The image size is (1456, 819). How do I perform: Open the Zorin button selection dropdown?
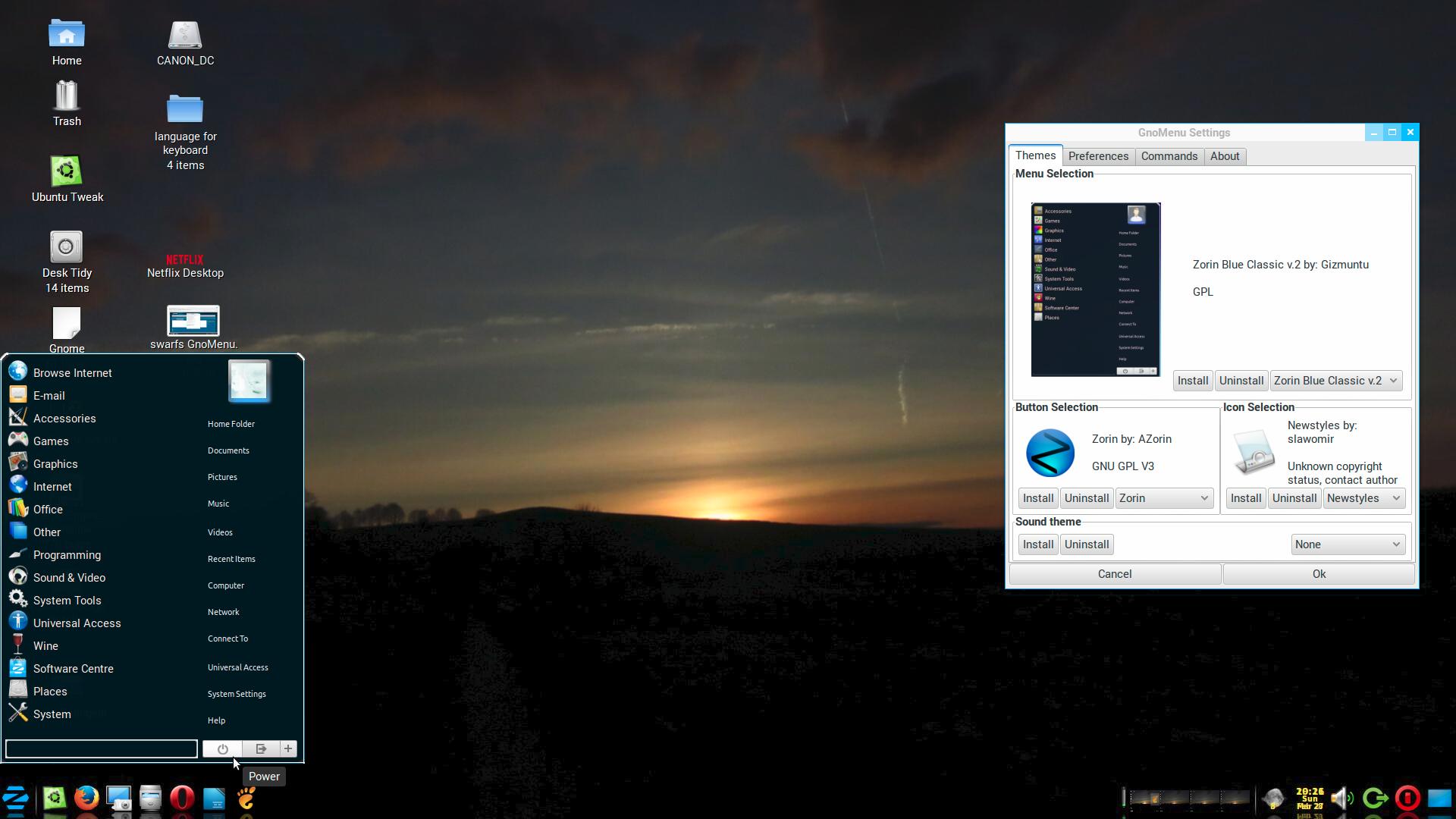(1163, 498)
